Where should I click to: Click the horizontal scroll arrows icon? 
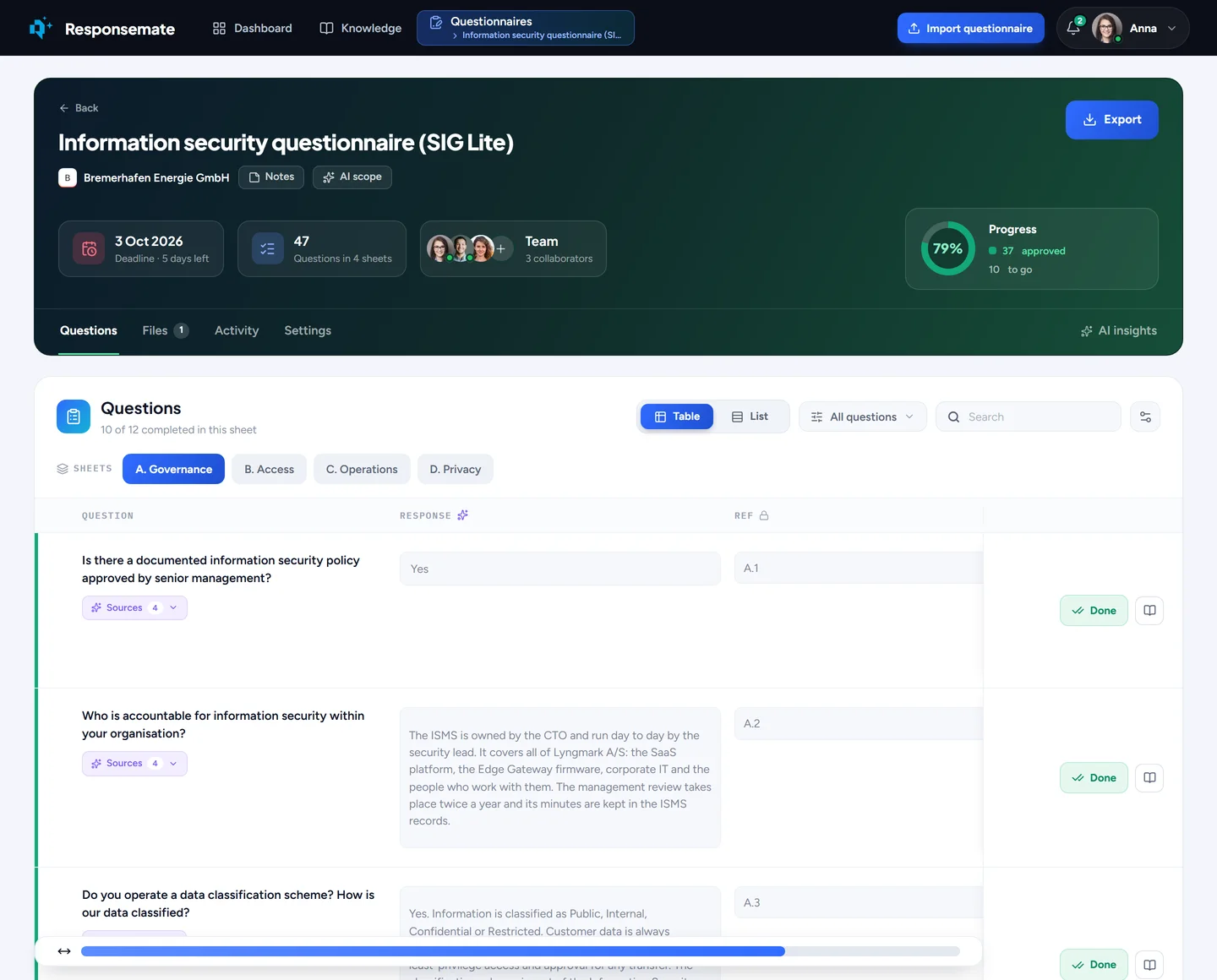pyautogui.click(x=64, y=951)
